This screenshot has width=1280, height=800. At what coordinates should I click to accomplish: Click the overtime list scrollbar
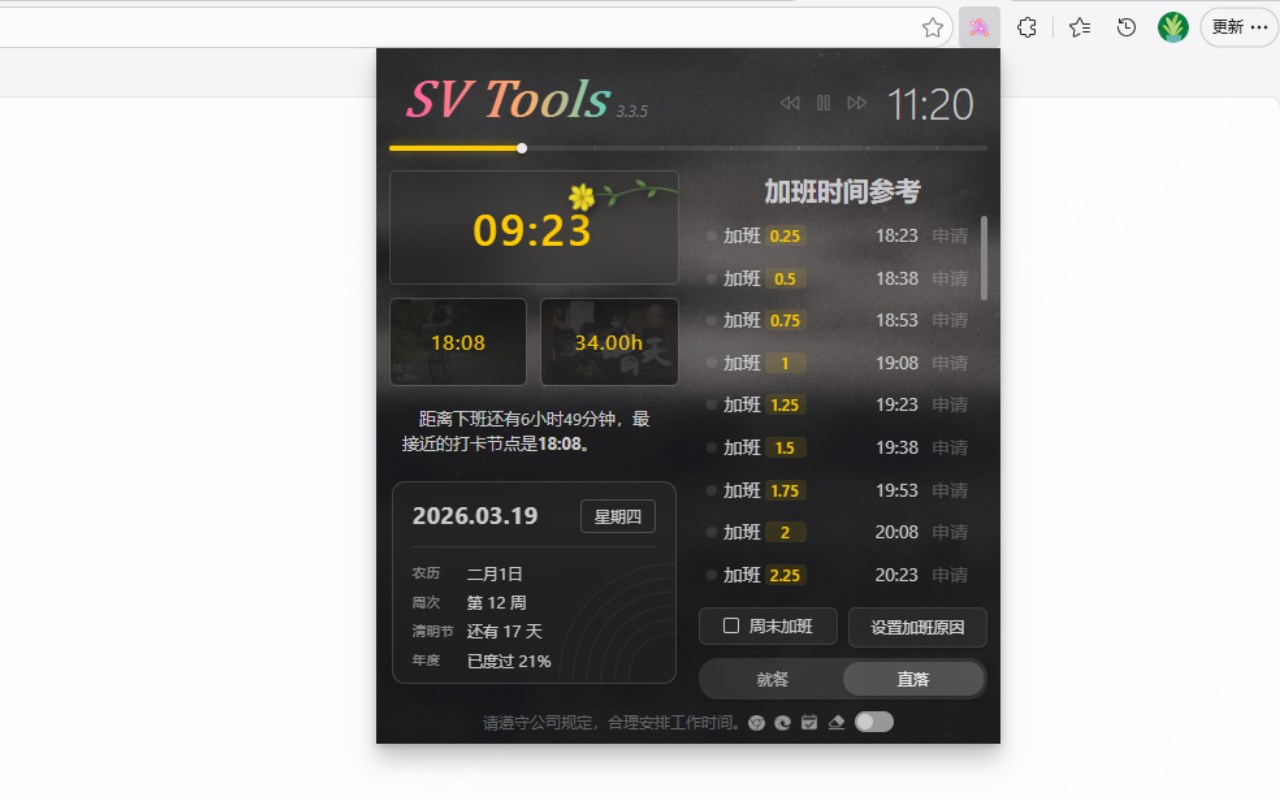click(x=984, y=258)
